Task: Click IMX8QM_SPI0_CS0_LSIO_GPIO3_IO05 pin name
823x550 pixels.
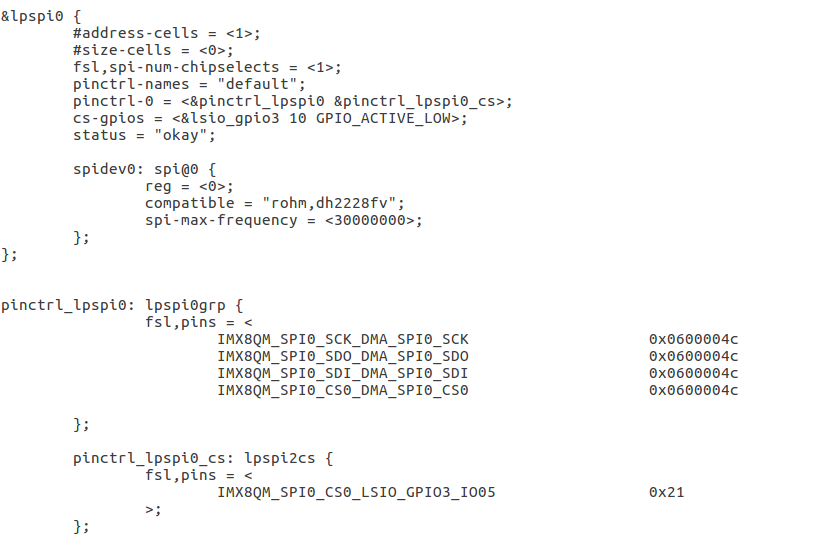Action: [x=356, y=492]
